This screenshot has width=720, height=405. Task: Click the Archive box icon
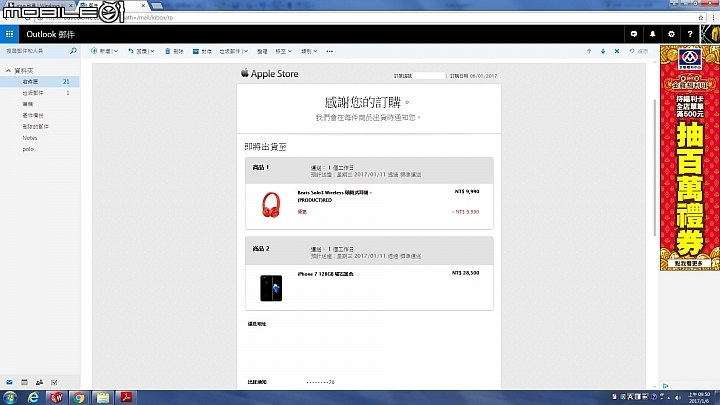pos(196,51)
